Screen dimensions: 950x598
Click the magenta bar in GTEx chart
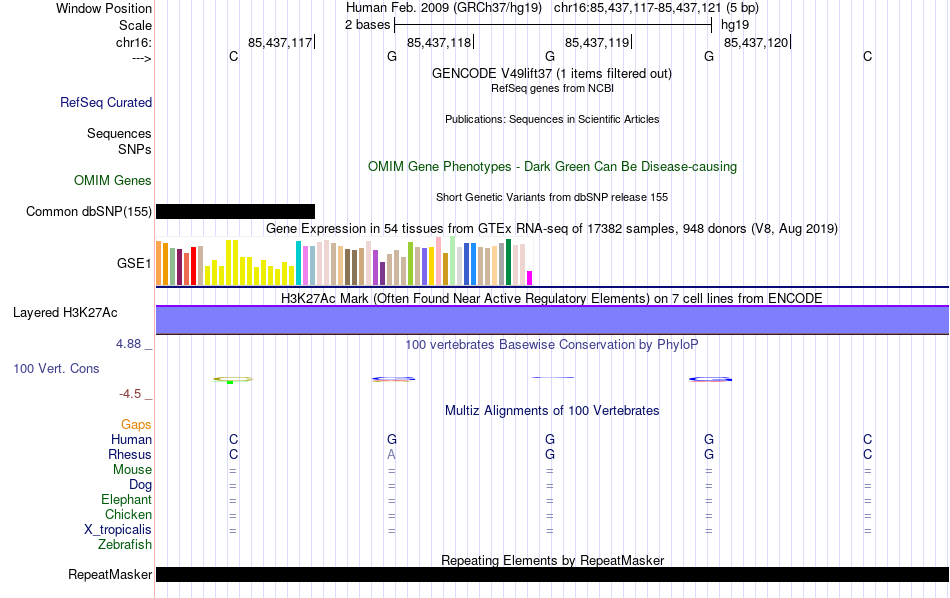coord(529,278)
